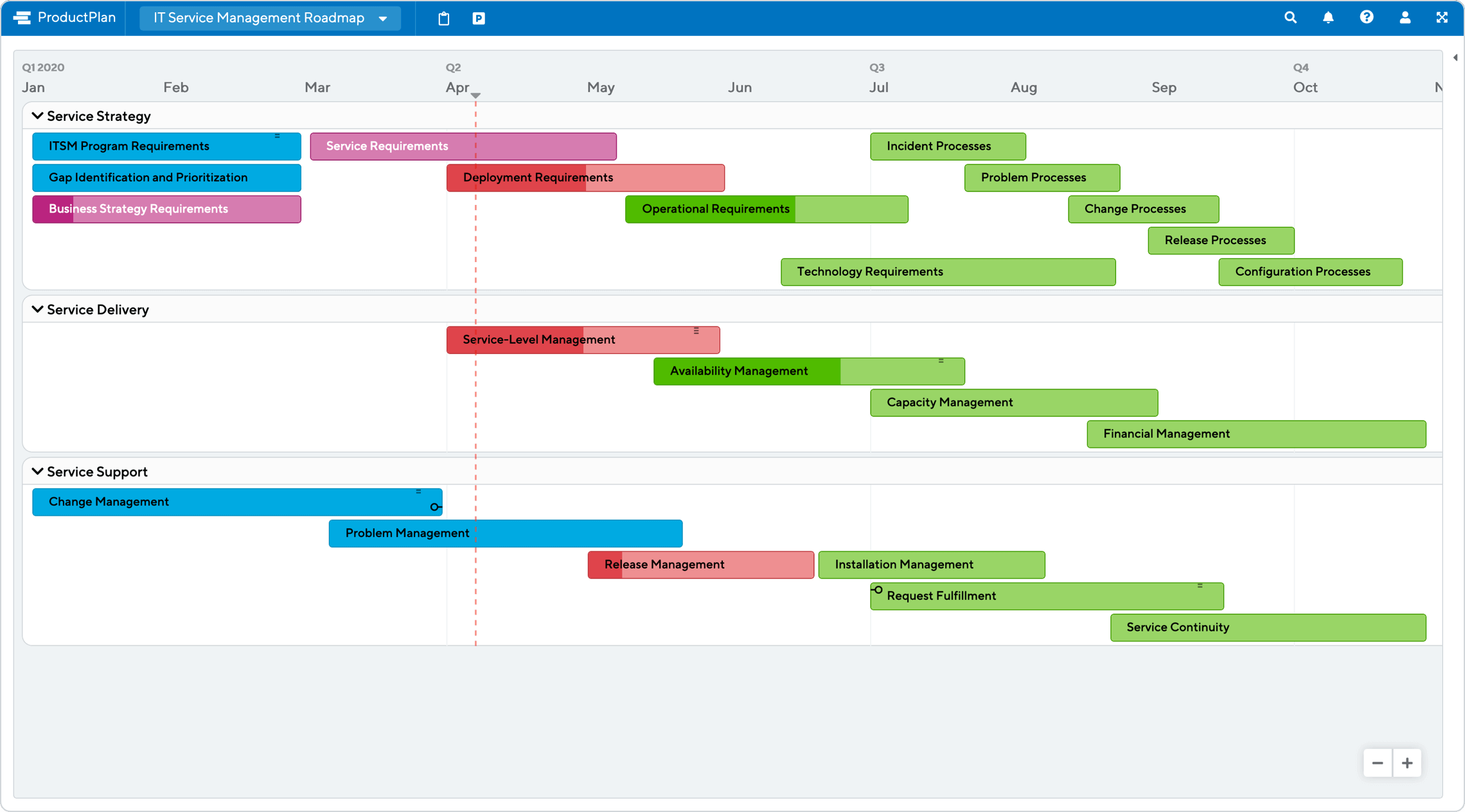Click the zoom out minus button
Screen dimensions: 1465x812
tap(1378, 763)
